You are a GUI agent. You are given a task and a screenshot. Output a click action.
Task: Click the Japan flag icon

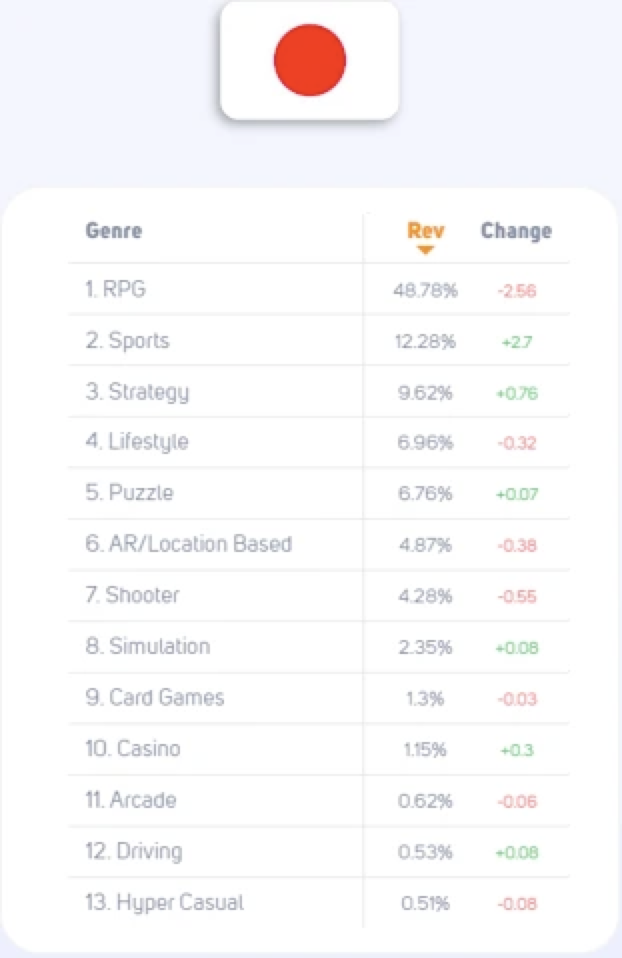click(x=310, y=60)
